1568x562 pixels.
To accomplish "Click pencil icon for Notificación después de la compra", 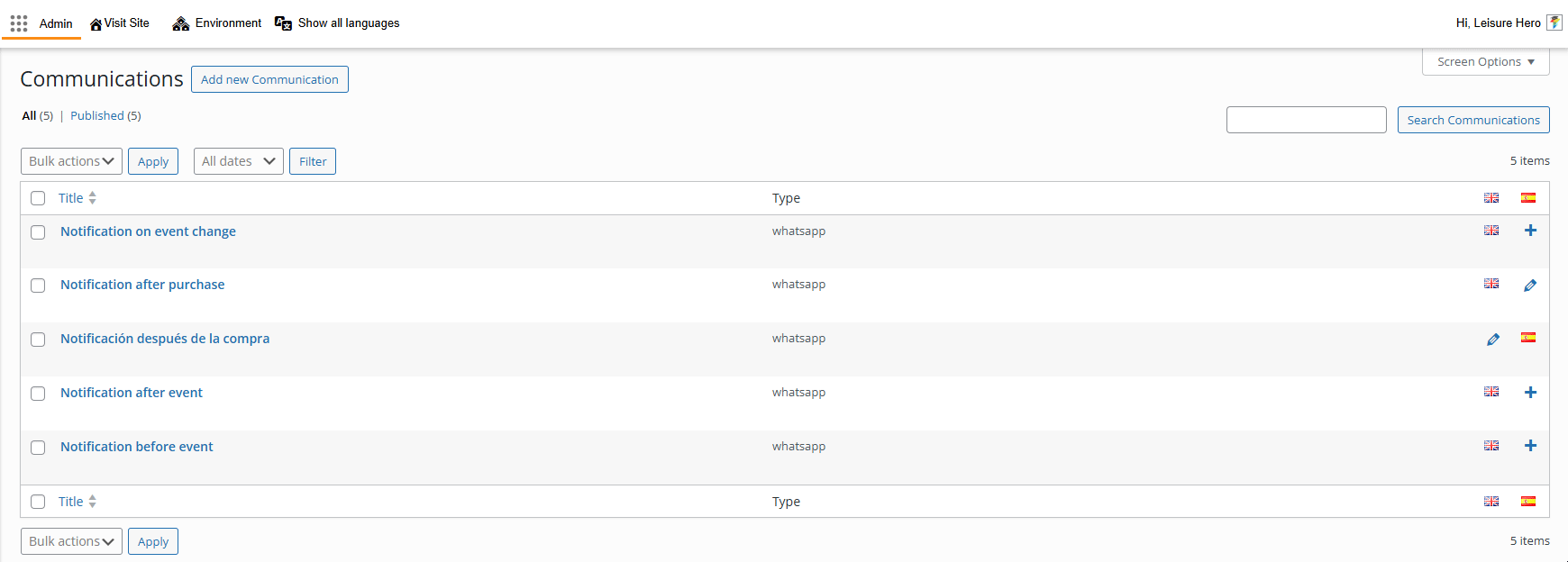I will coord(1493,340).
